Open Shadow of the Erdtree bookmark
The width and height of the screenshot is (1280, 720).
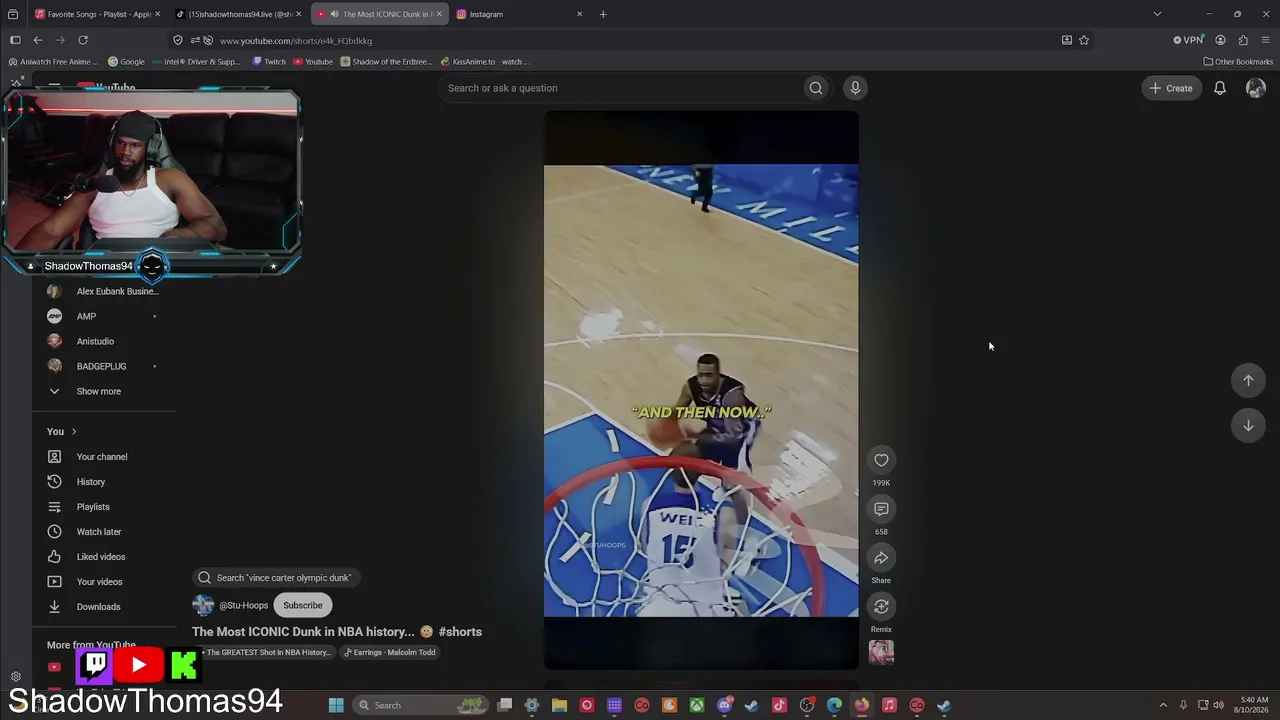coord(386,61)
